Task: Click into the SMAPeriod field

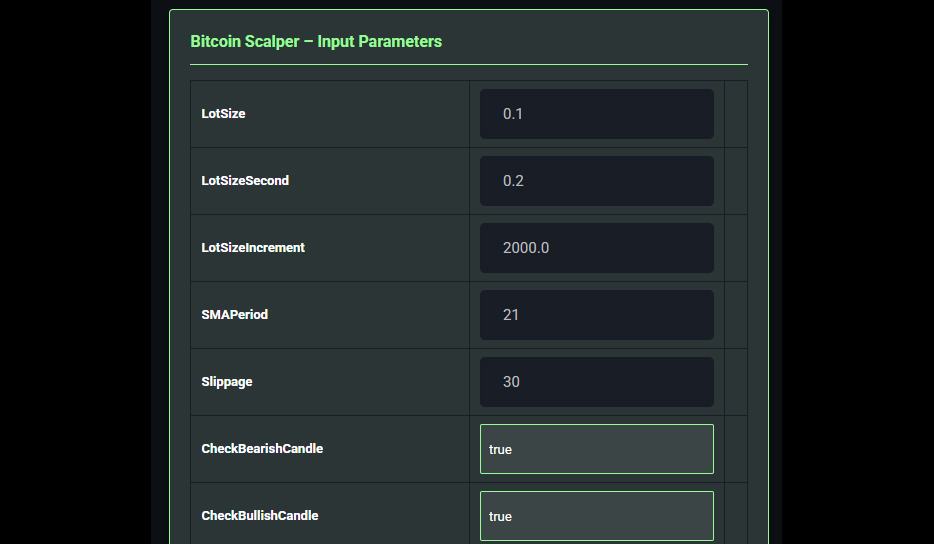Action: 596,315
